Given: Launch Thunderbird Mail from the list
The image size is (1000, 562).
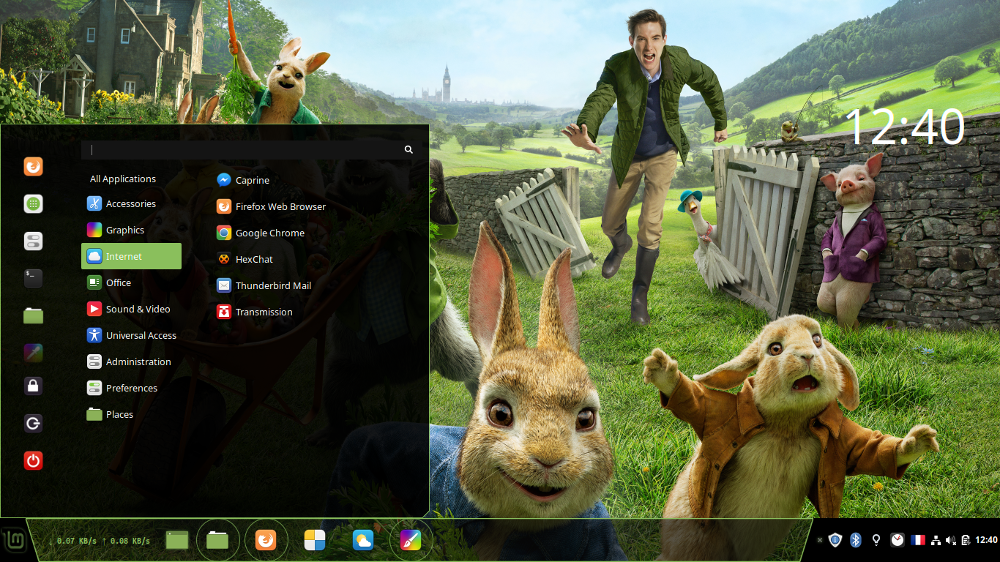Looking at the screenshot, I should 263,285.
